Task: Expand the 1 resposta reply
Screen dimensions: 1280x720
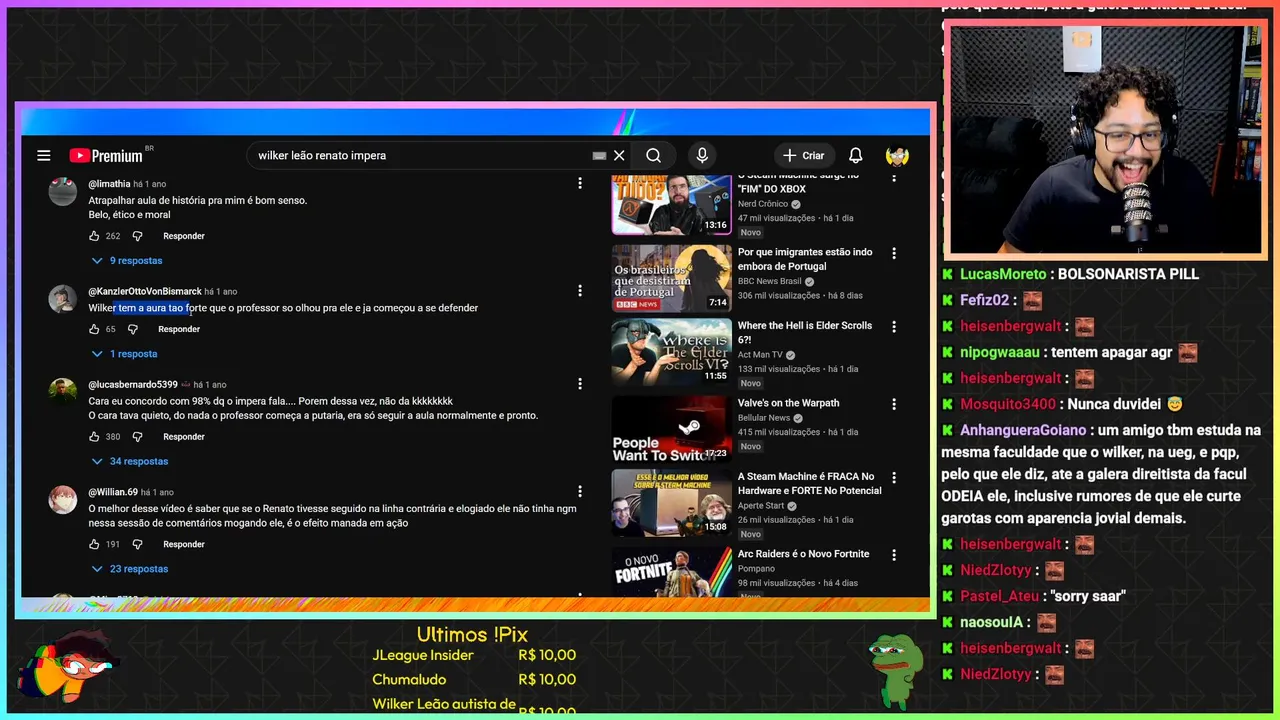Action: pyautogui.click(x=124, y=354)
